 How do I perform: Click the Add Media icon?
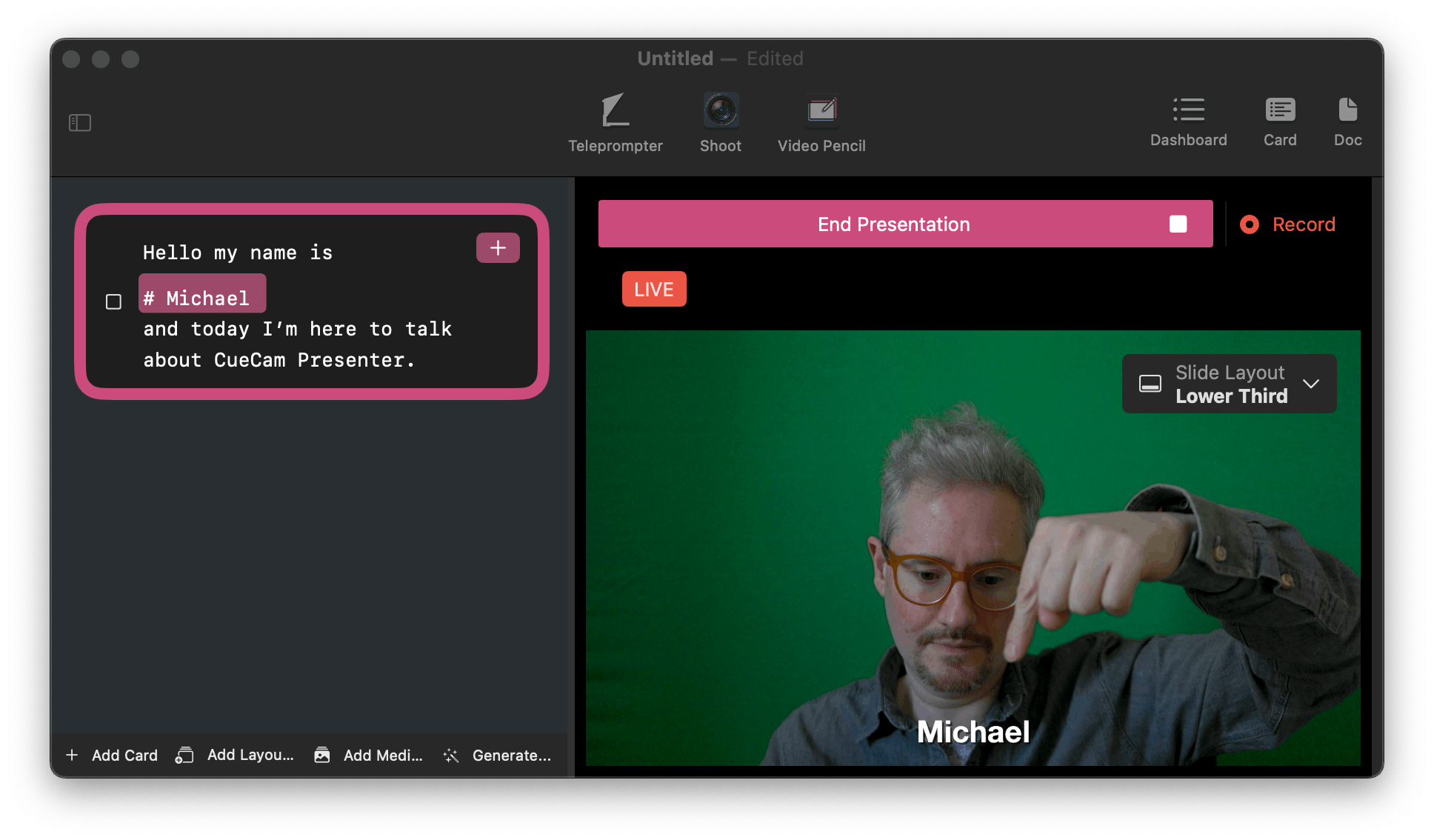[x=322, y=755]
